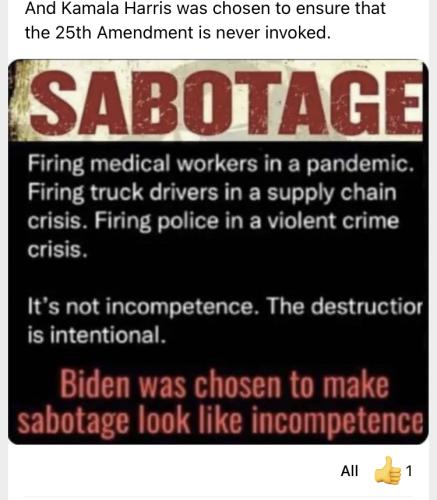Click "Firing truck drivers in a supply chain" line
Viewport: 437px width, 500px height.
tap(212, 193)
